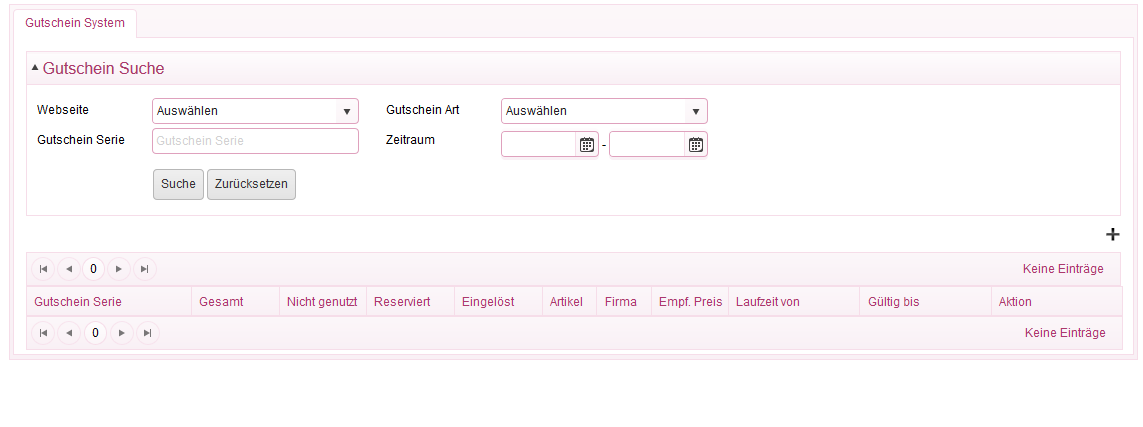Click the Zeitraum start date field
This screenshot has width=1143, height=427.
coord(540,144)
